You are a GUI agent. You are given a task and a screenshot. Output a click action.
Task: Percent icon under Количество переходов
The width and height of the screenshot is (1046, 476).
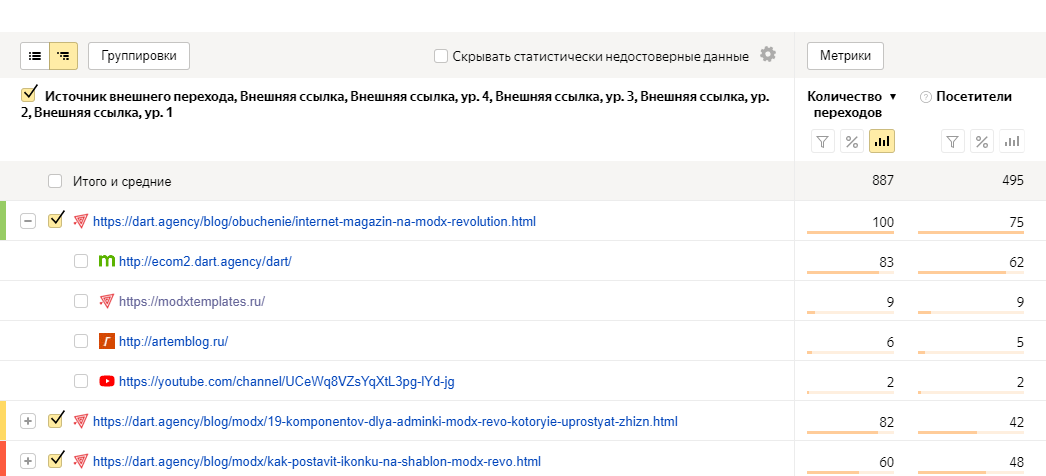pos(852,141)
